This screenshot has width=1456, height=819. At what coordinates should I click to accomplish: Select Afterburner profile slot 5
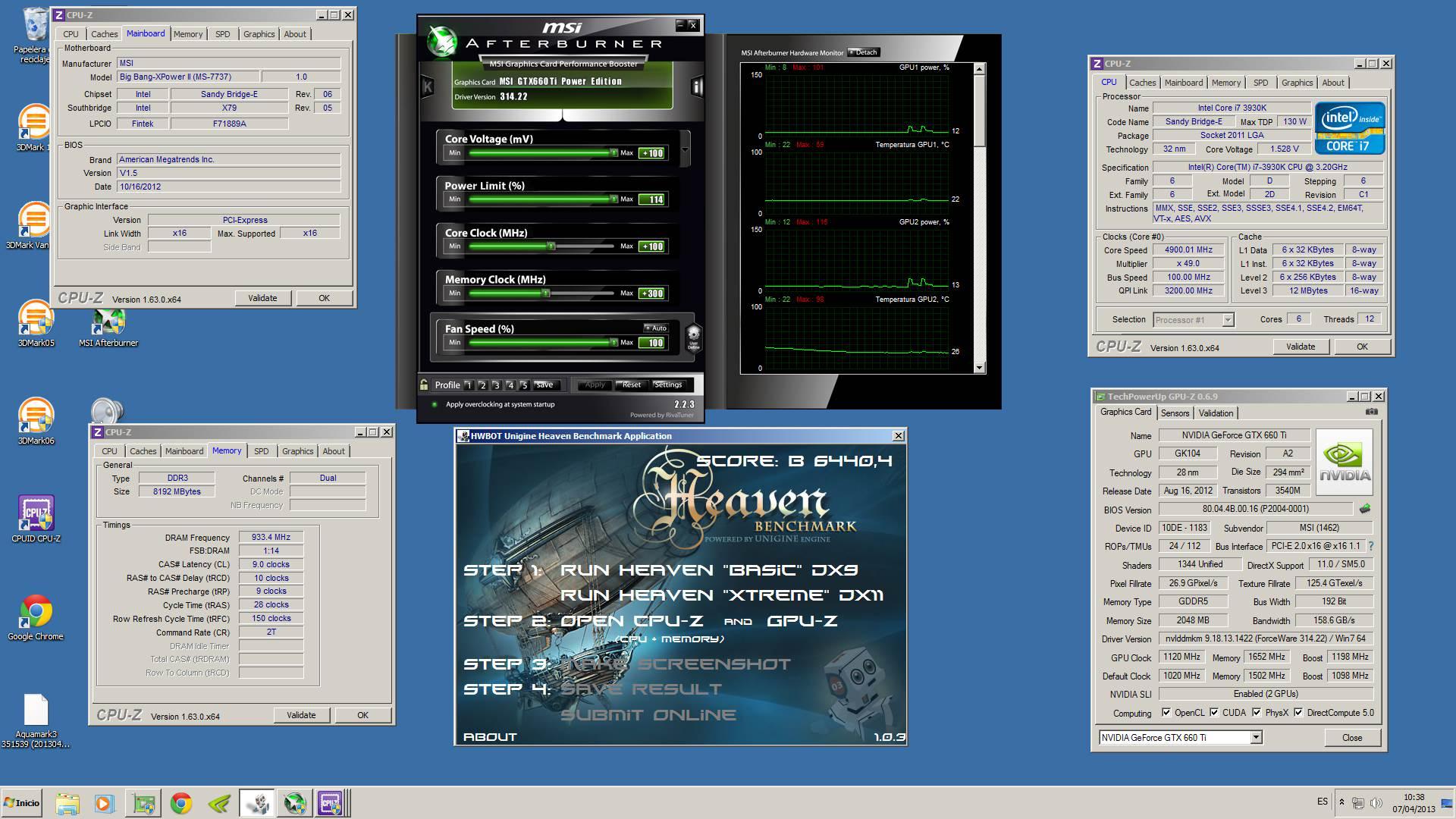524,385
